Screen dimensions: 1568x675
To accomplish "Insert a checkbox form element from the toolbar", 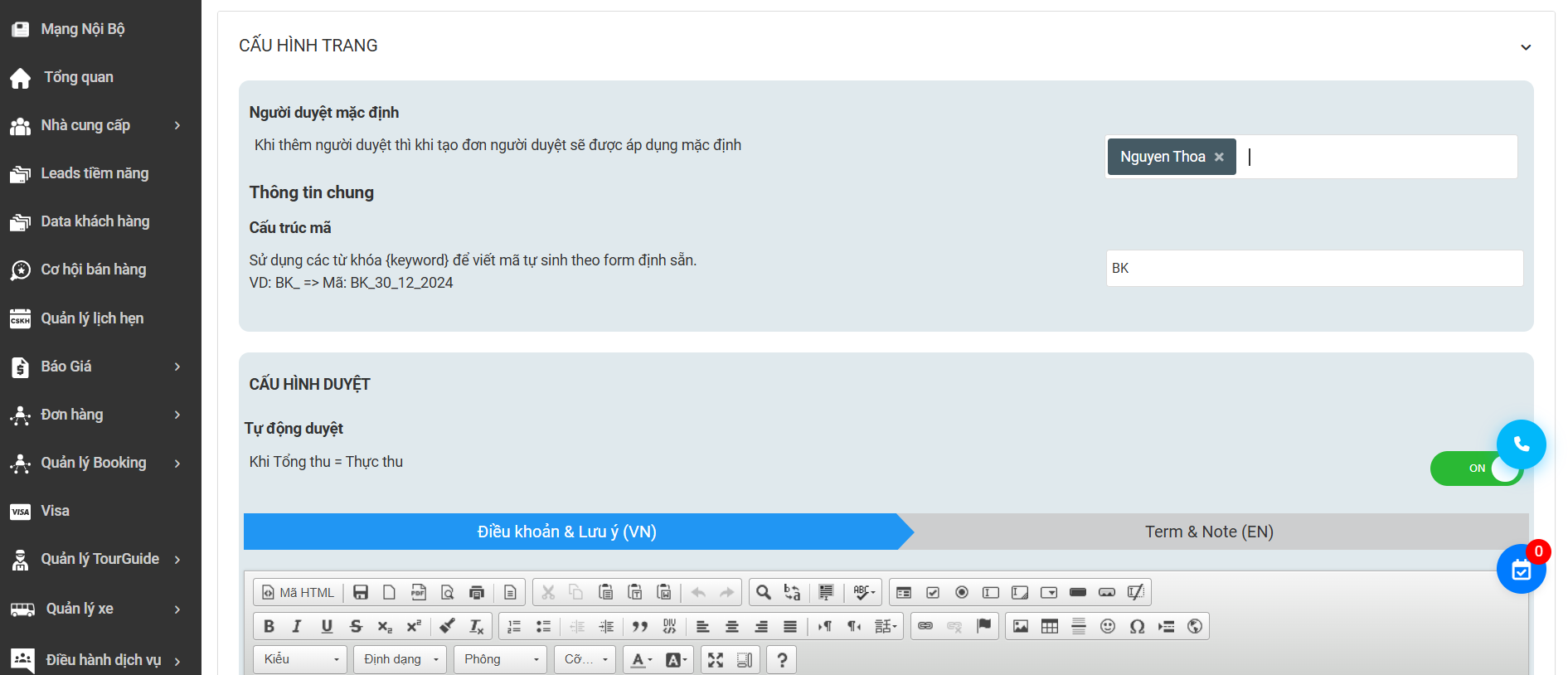I will [x=933, y=592].
